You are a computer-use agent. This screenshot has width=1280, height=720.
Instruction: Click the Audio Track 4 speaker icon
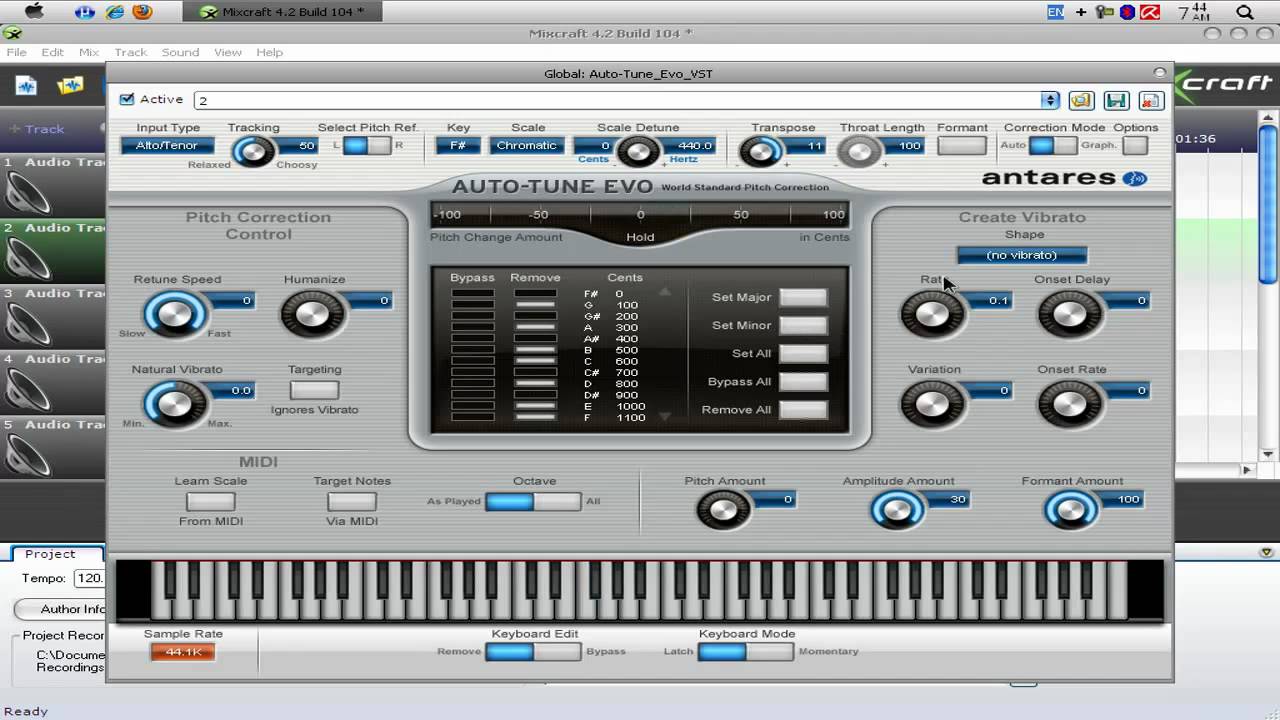pos(27,390)
